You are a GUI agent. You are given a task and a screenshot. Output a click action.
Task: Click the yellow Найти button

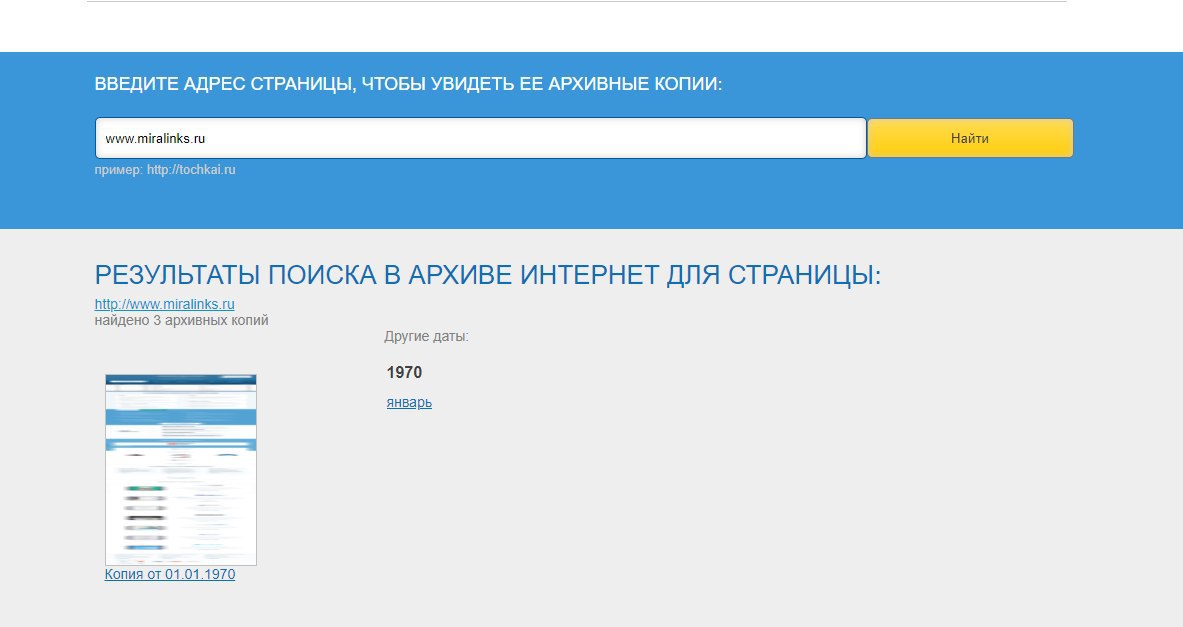[x=970, y=138]
